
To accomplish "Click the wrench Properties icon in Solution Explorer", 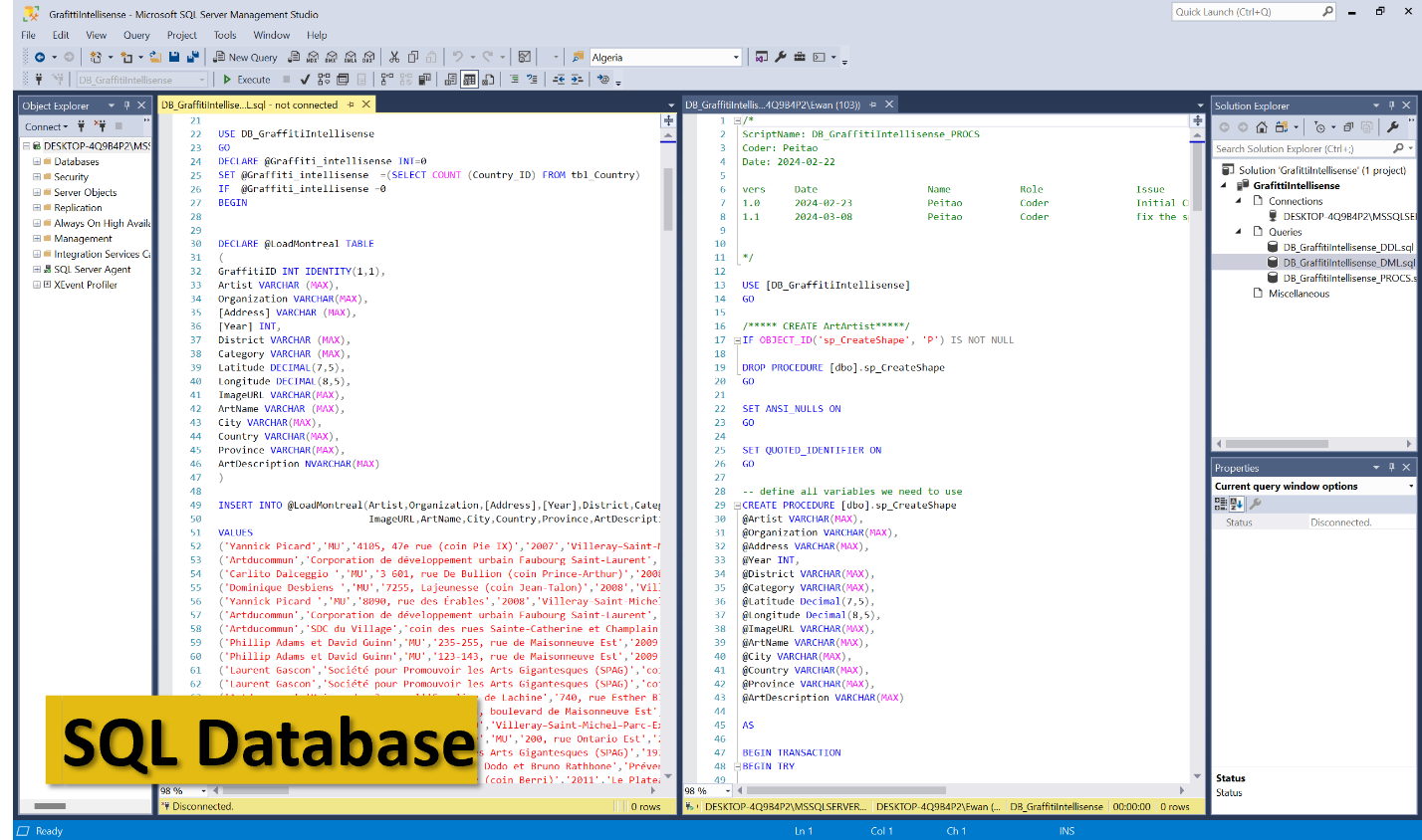I will click(1393, 126).
